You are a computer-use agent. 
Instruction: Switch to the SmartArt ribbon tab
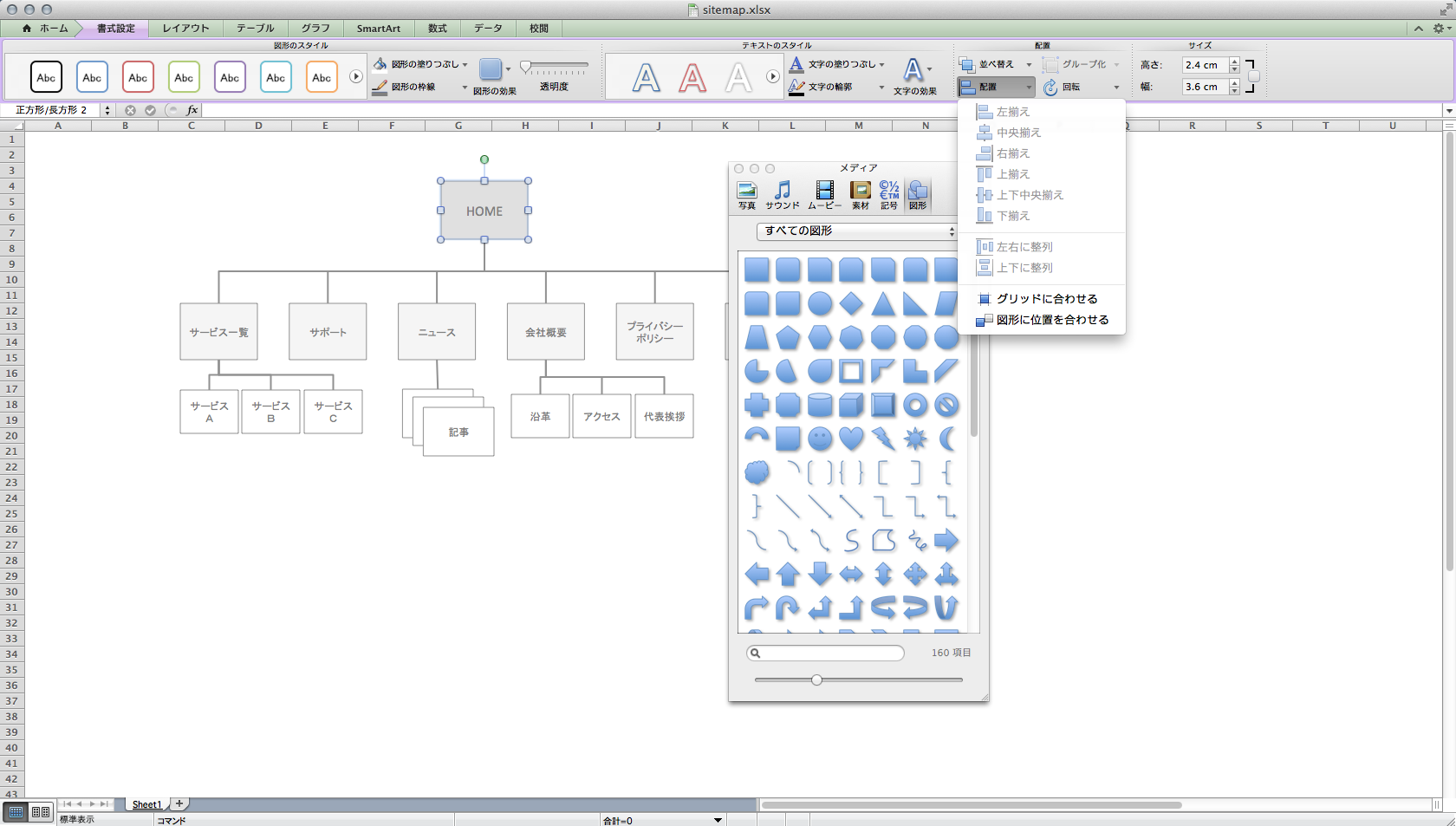click(x=378, y=29)
